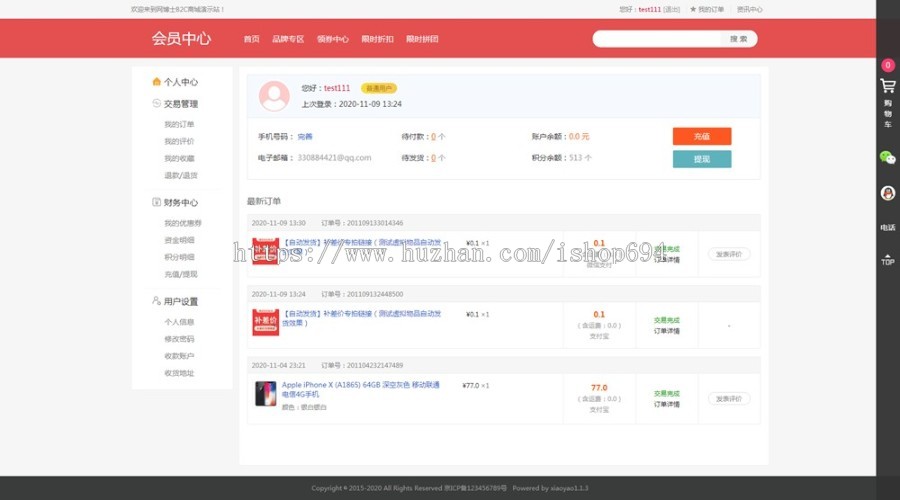Click the WeChat icon in the right sidebar

click(x=887, y=157)
